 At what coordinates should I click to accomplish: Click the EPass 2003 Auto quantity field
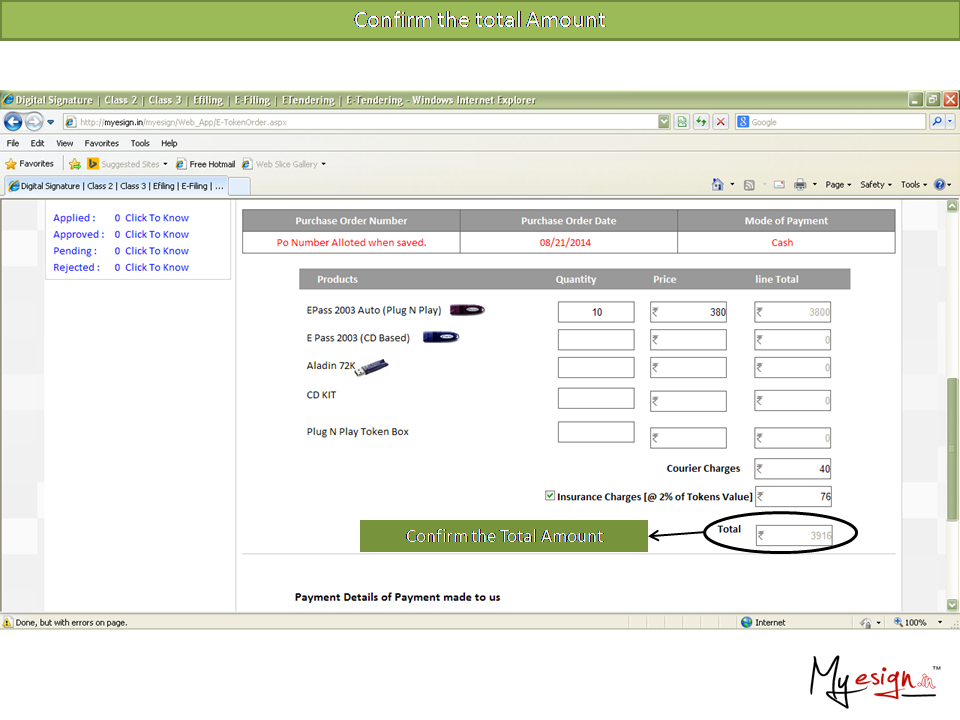(596, 312)
